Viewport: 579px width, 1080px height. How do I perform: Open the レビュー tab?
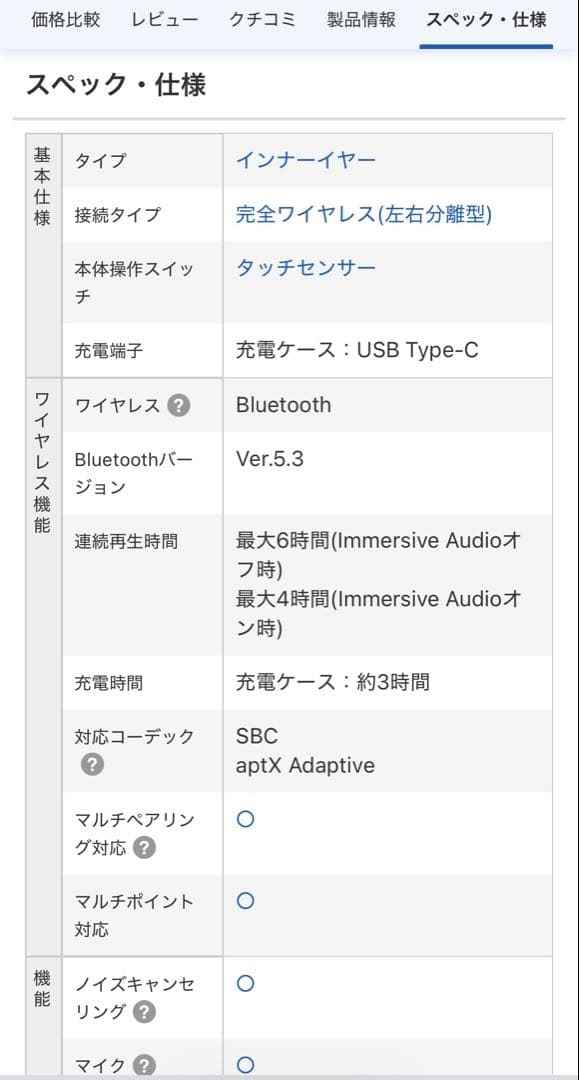click(x=164, y=18)
